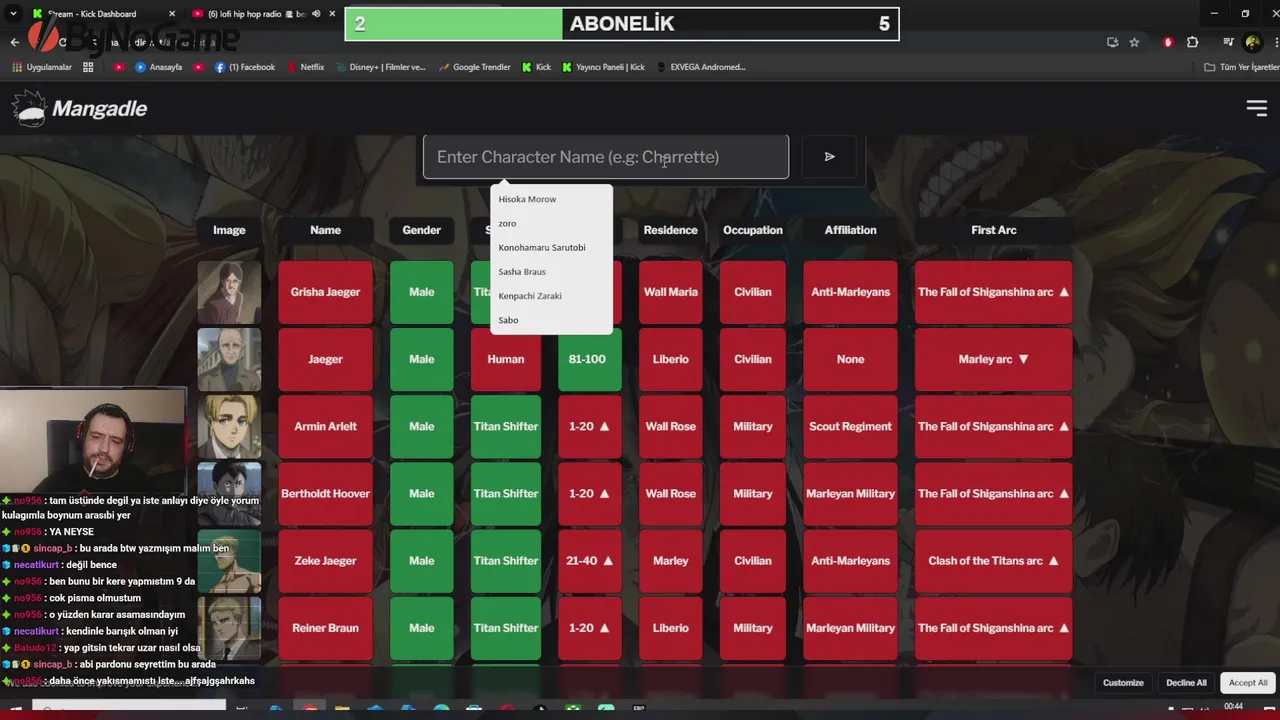Click the First Arc column header
1280x720 pixels.
coord(993,230)
